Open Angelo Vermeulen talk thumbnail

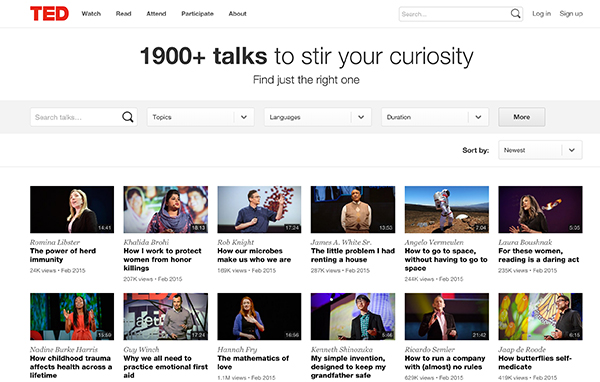(447, 209)
